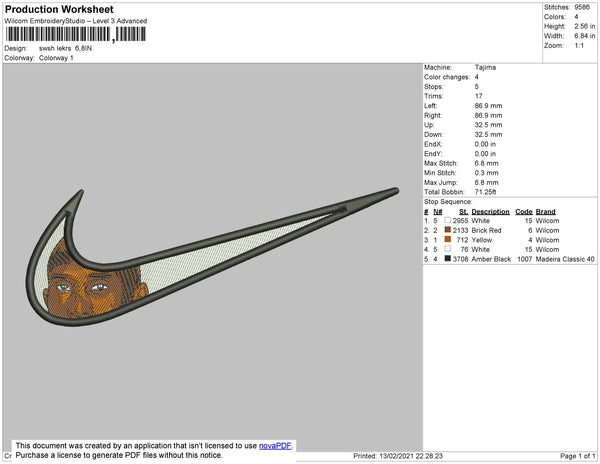The height and width of the screenshot is (464, 600).
Task: Click the Width value 6.84 in
Action: (585, 36)
